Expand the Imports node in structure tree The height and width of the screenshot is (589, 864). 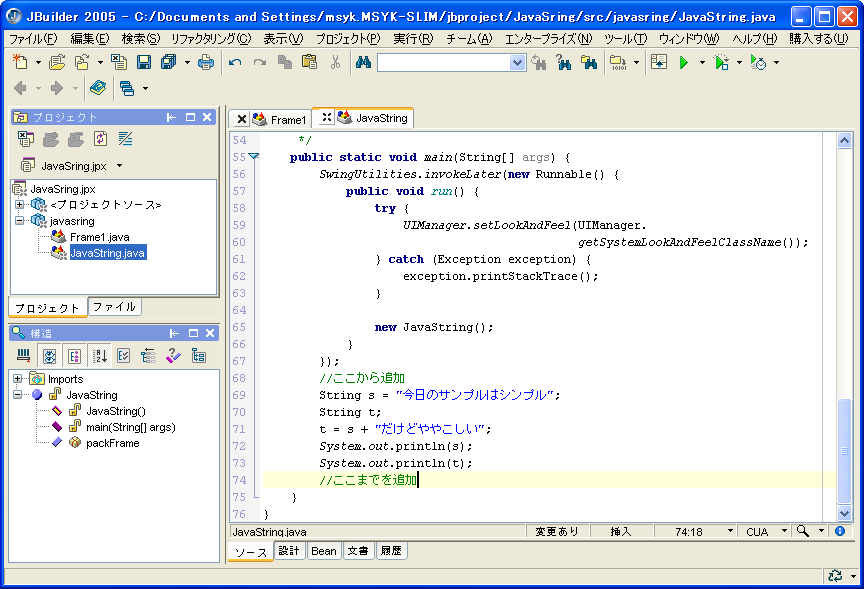click(x=18, y=379)
